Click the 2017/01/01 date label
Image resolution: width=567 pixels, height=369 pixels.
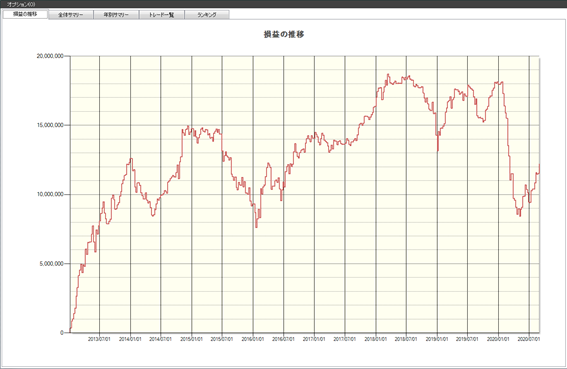coord(314,339)
